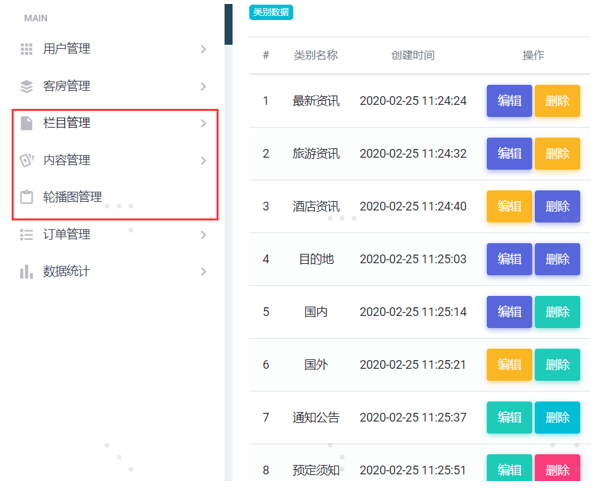
Task: Edit the 国外 category
Action: tap(509, 365)
